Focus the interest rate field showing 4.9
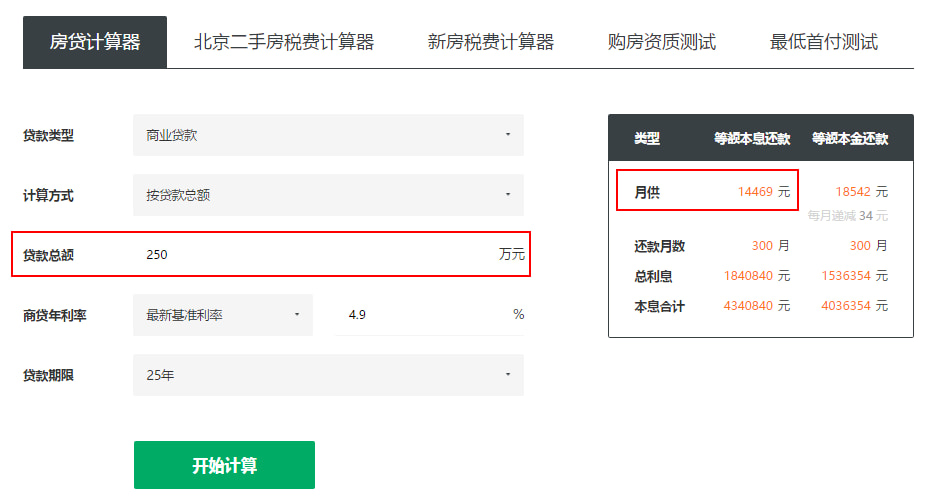Screen dimensions: 949x500 coord(420,315)
